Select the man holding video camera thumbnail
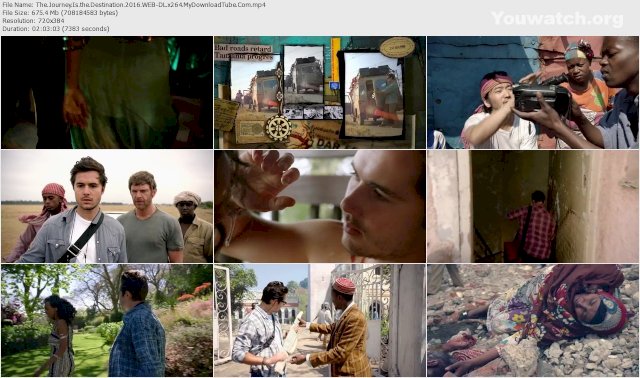640x378 pixels. click(533, 92)
